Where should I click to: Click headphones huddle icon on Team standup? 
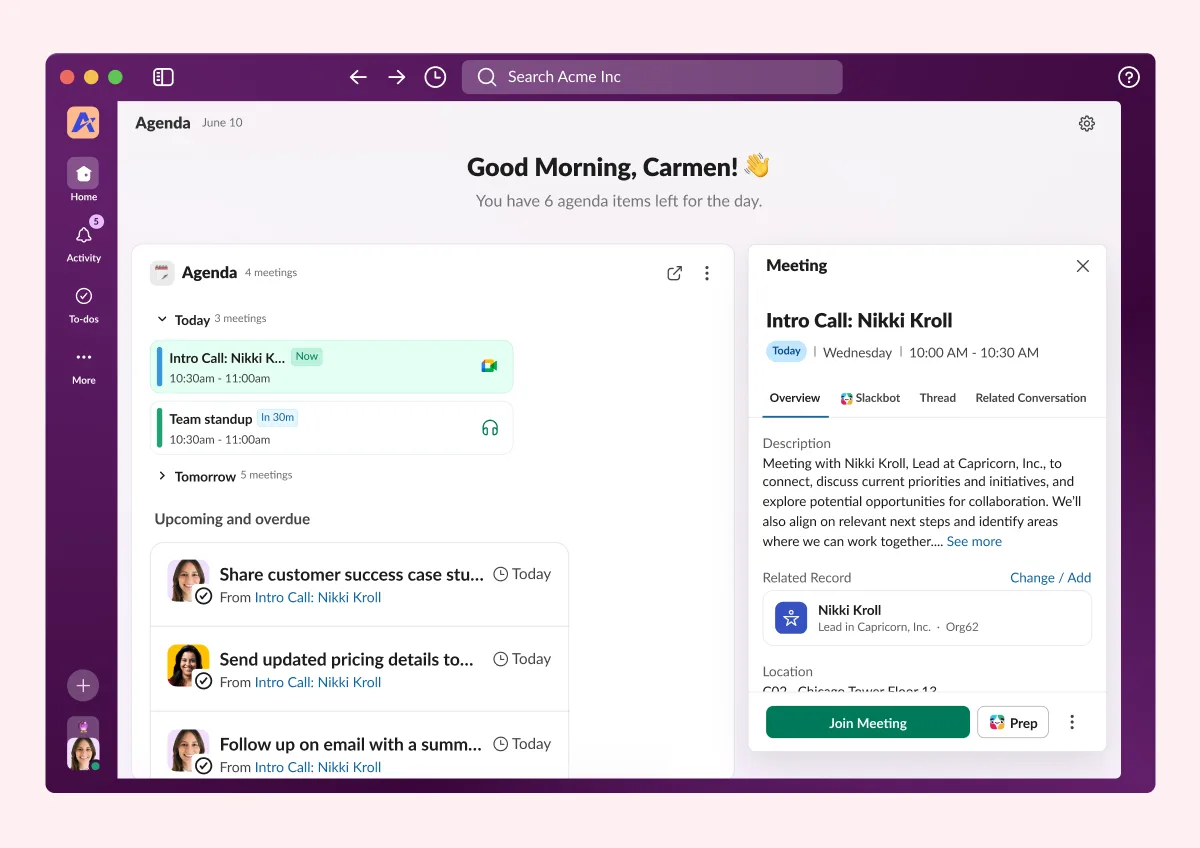pyautogui.click(x=490, y=428)
